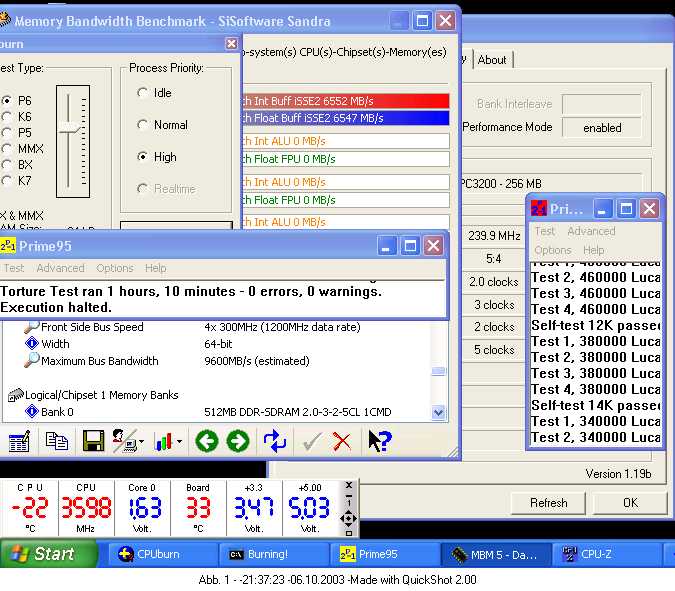Open dropdown arrow next to chart icon
This screenshot has height=591, width=675.
[x=179, y=442]
